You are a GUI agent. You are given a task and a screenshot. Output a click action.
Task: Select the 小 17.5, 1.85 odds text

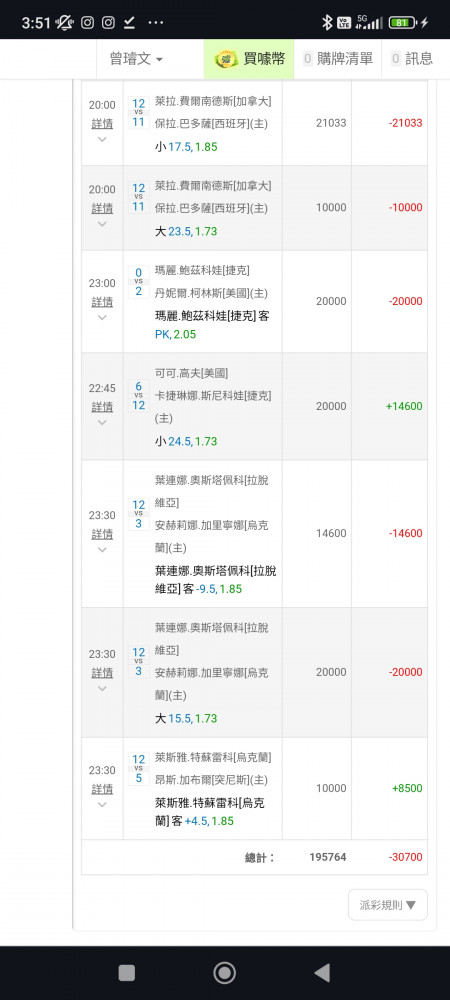186,147
